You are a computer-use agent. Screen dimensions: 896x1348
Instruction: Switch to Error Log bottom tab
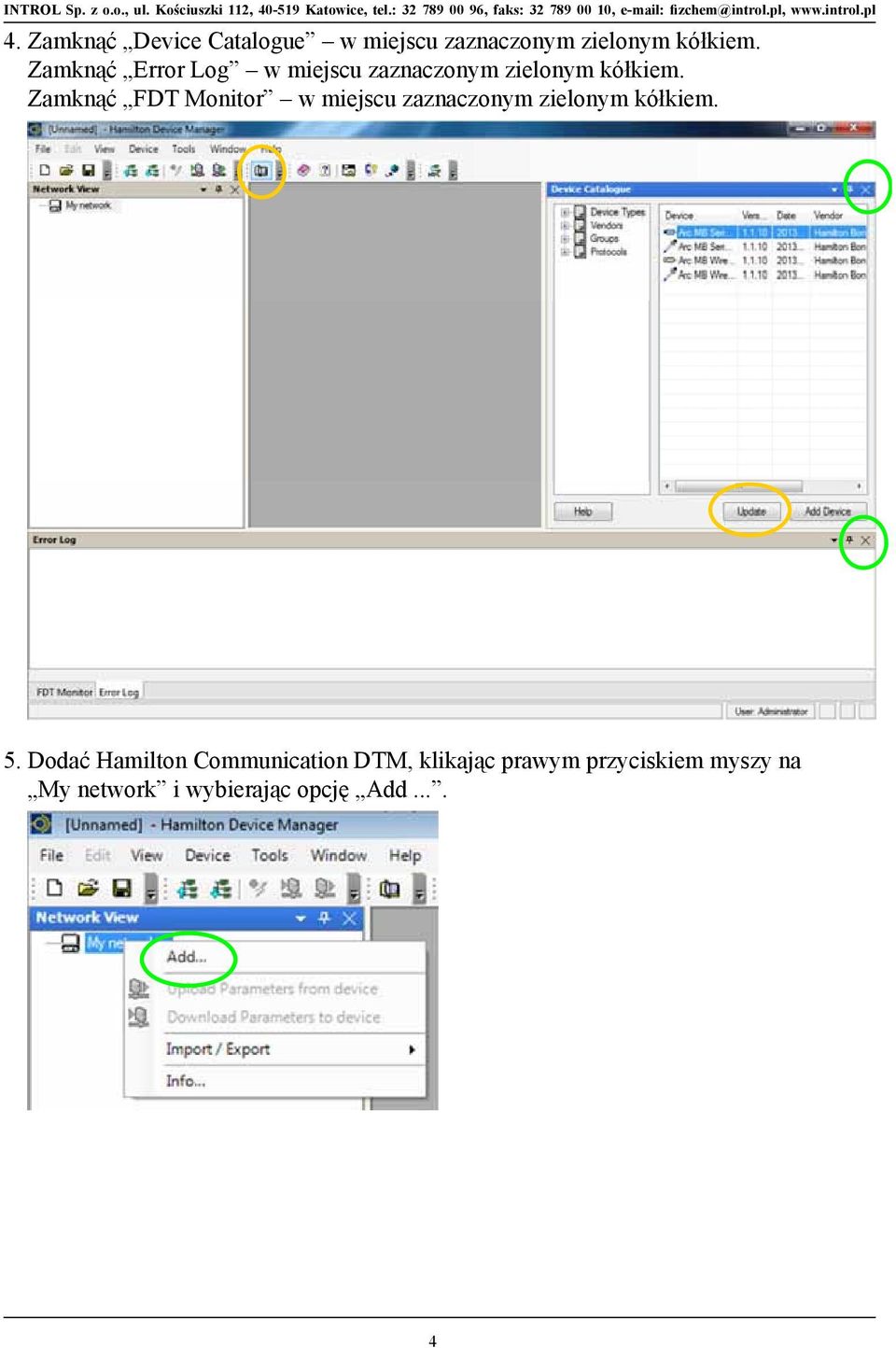[119, 692]
